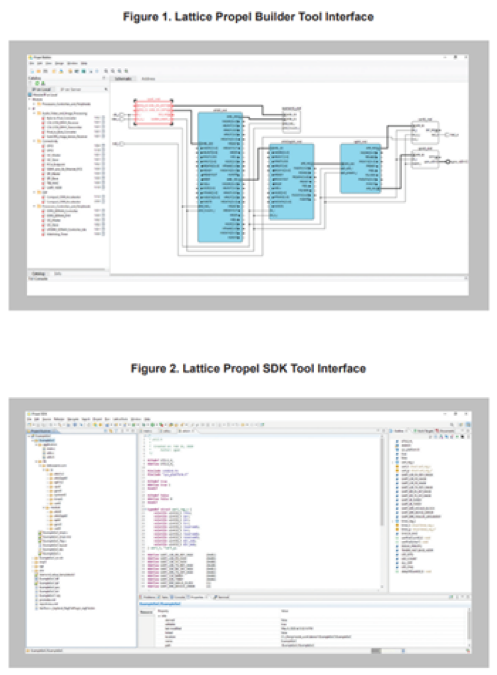Open the Run menu in Propel SDK

coord(107,419)
